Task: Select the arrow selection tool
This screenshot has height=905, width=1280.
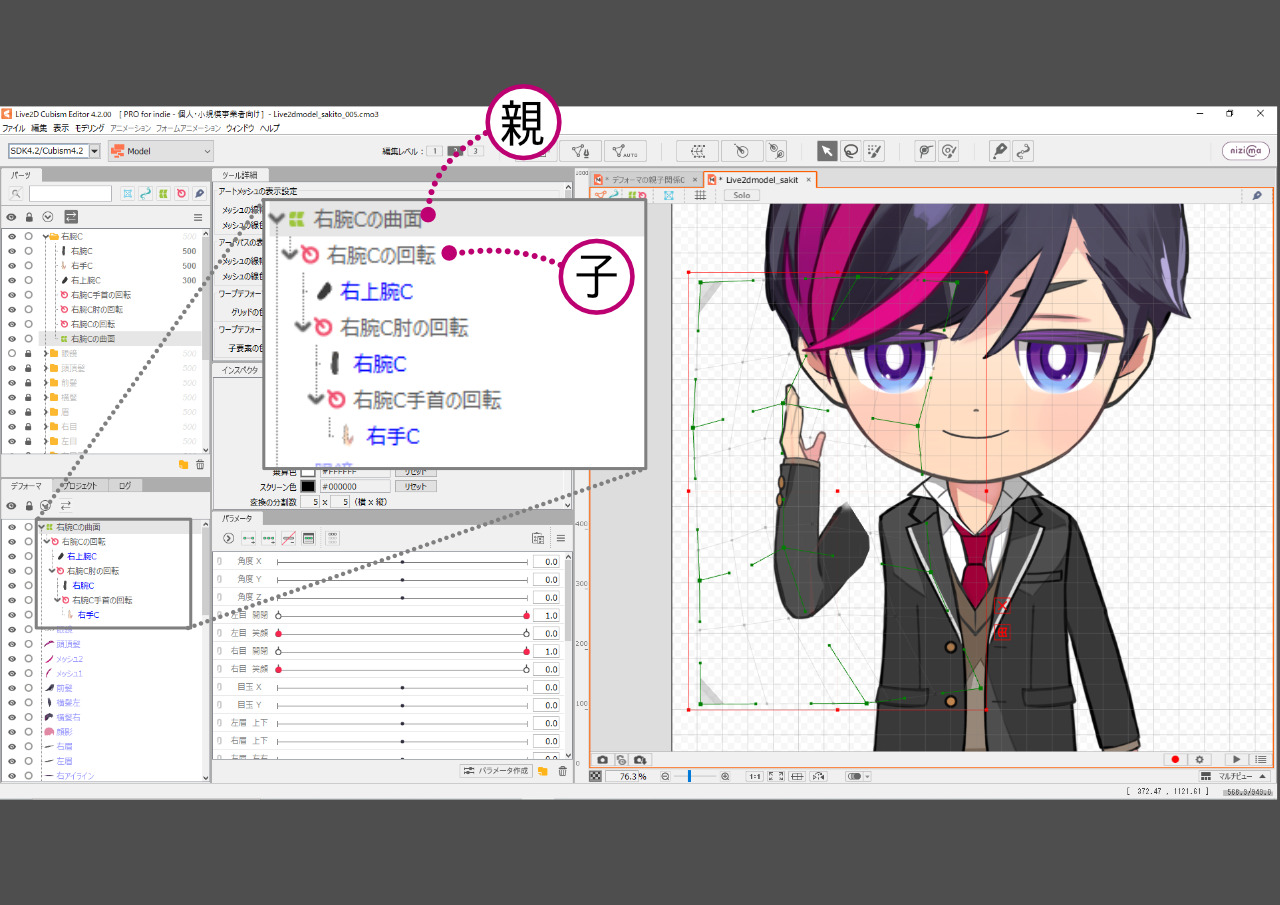Action: coord(827,151)
